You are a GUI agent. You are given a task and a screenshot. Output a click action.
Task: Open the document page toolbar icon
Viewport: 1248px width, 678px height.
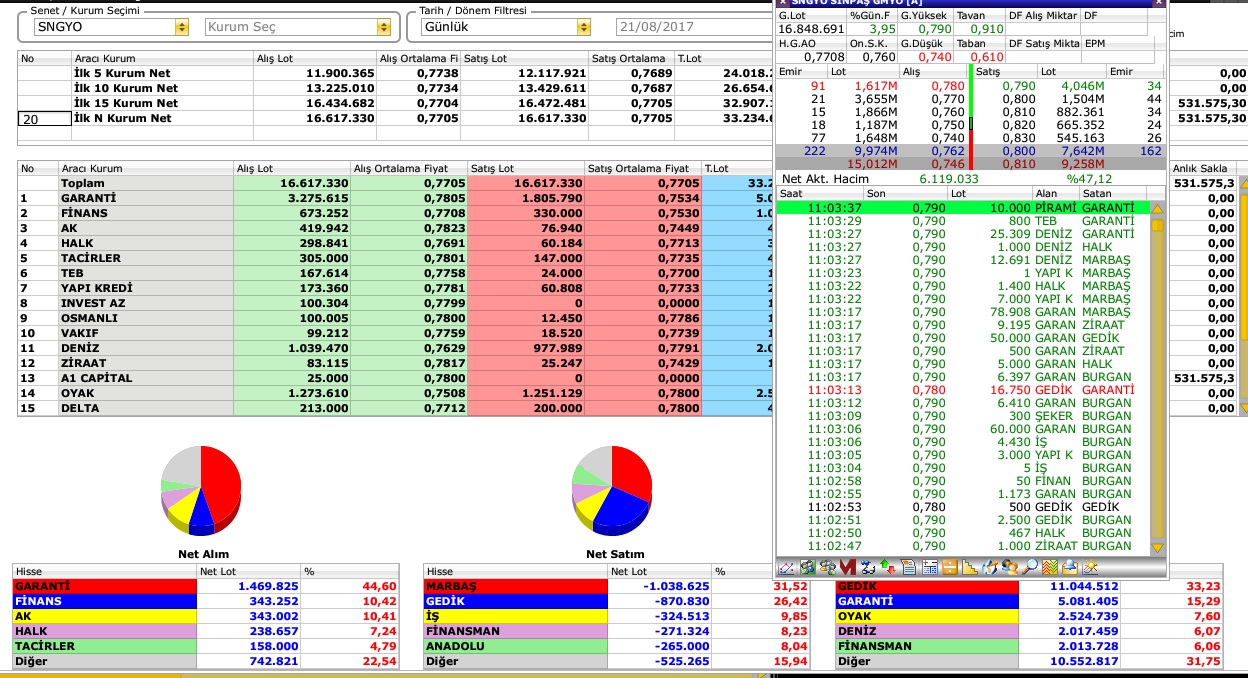click(909, 568)
